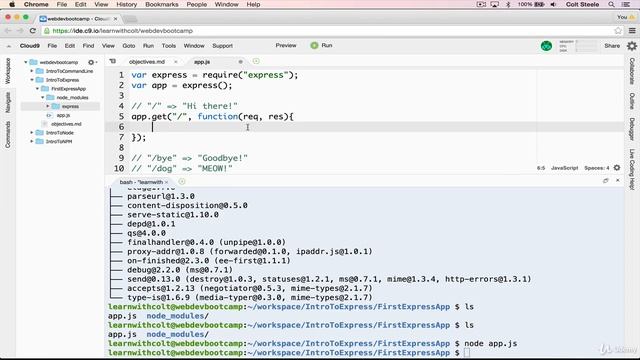Expand the IntroToCommandLine folder
The width and height of the screenshot is (640, 360).
pyautogui.click(x=32, y=71)
